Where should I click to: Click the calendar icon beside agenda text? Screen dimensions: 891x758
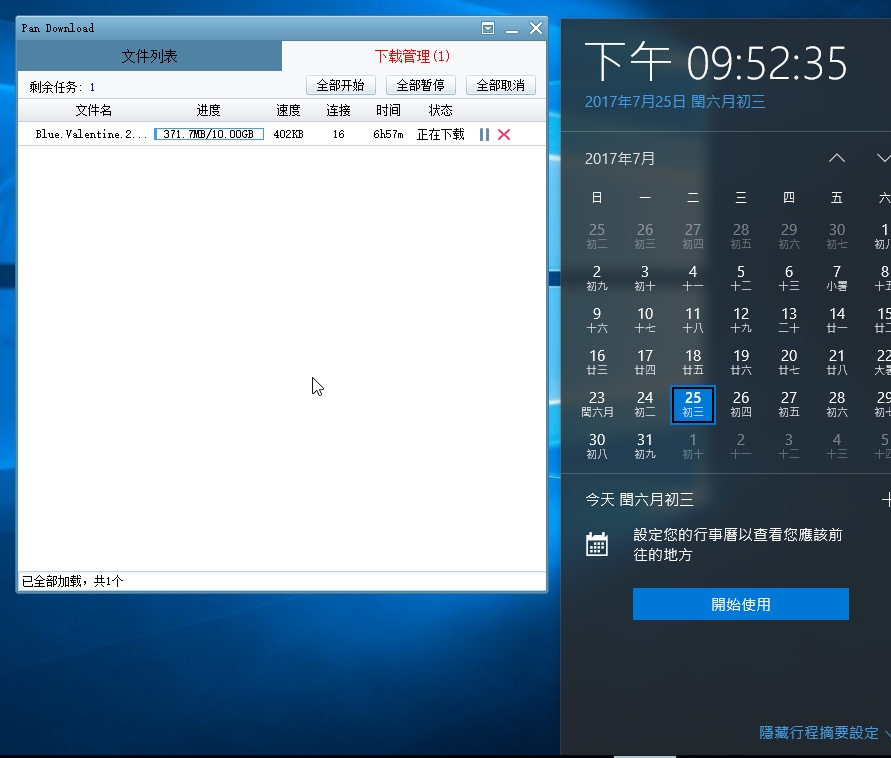tap(597, 544)
